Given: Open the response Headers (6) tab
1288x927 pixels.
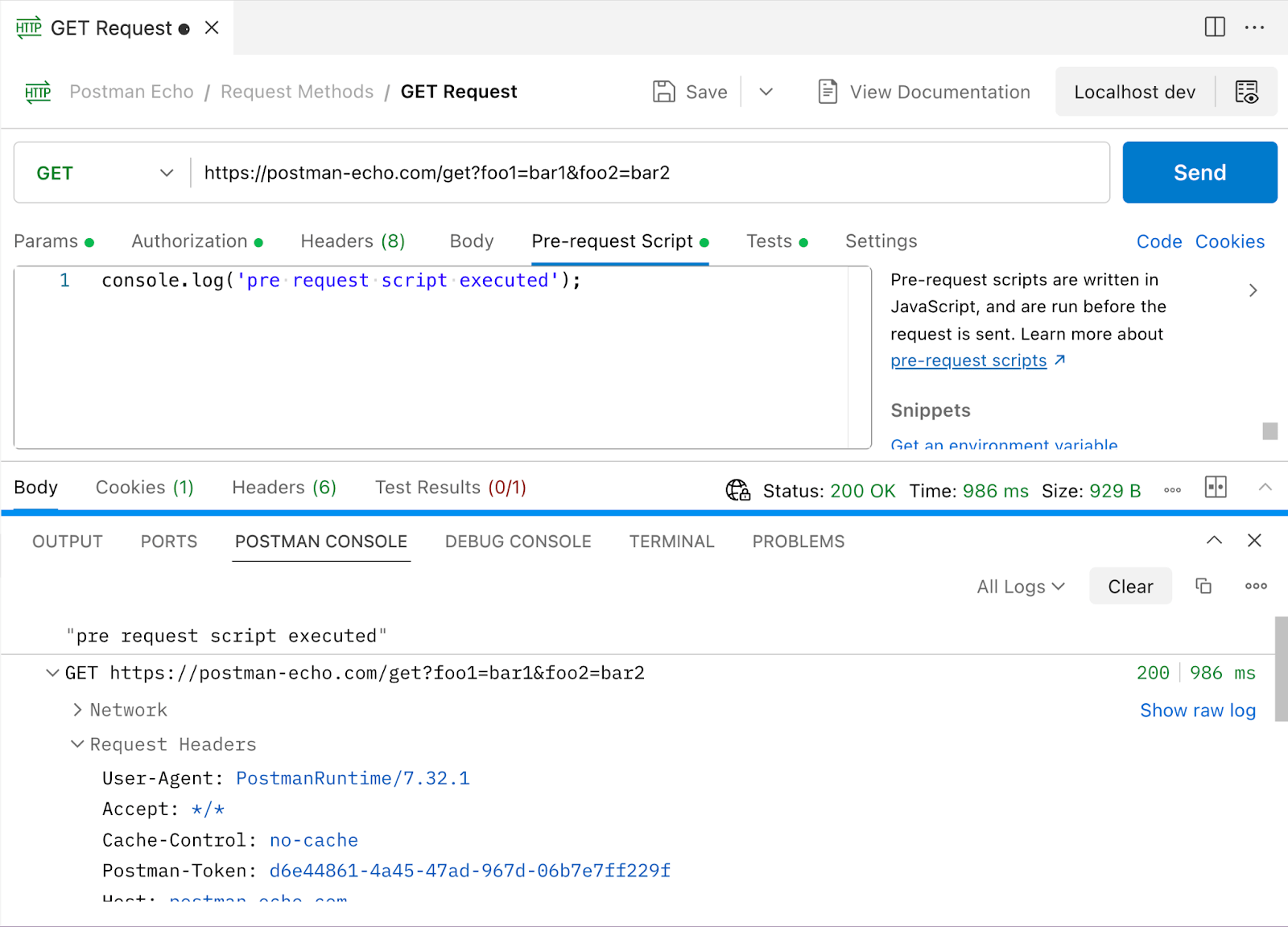Looking at the screenshot, I should (284, 488).
